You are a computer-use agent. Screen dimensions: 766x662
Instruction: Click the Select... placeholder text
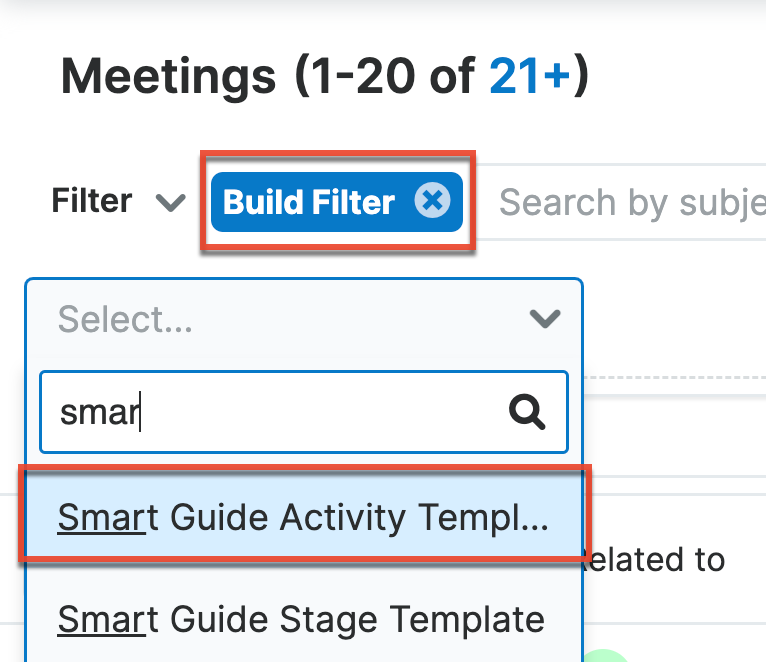coord(126,320)
